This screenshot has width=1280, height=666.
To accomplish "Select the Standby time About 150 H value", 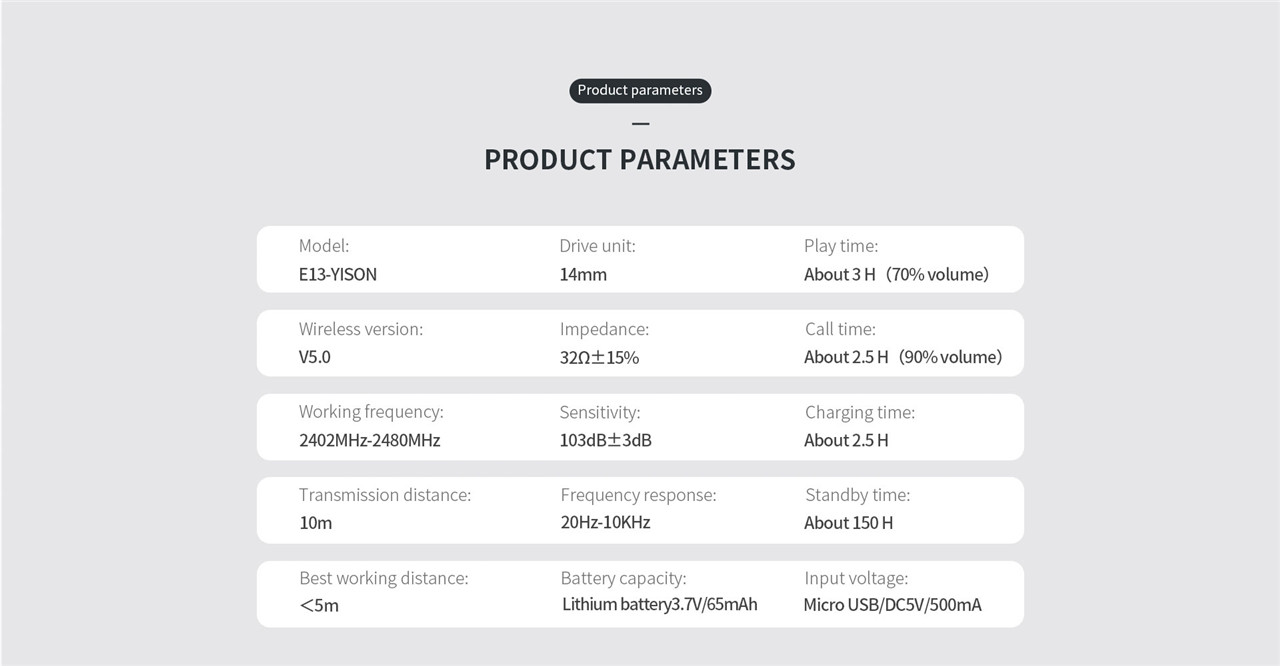I will [x=849, y=522].
